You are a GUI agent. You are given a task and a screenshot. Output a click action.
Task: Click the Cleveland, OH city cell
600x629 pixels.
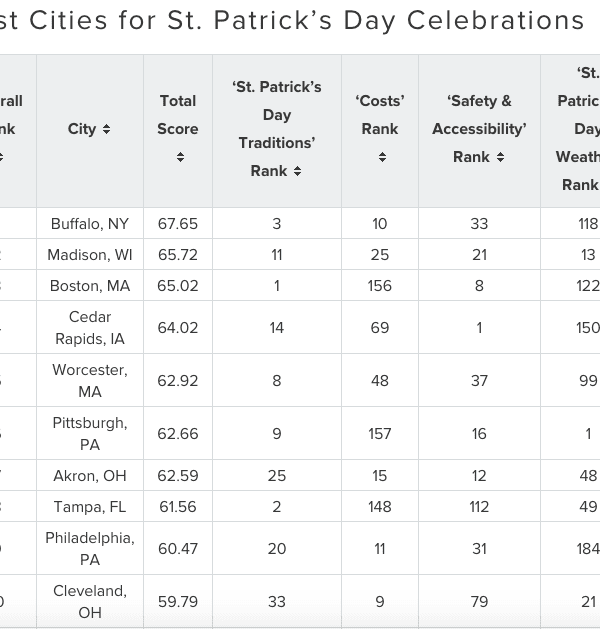click(x=90, y=602)
